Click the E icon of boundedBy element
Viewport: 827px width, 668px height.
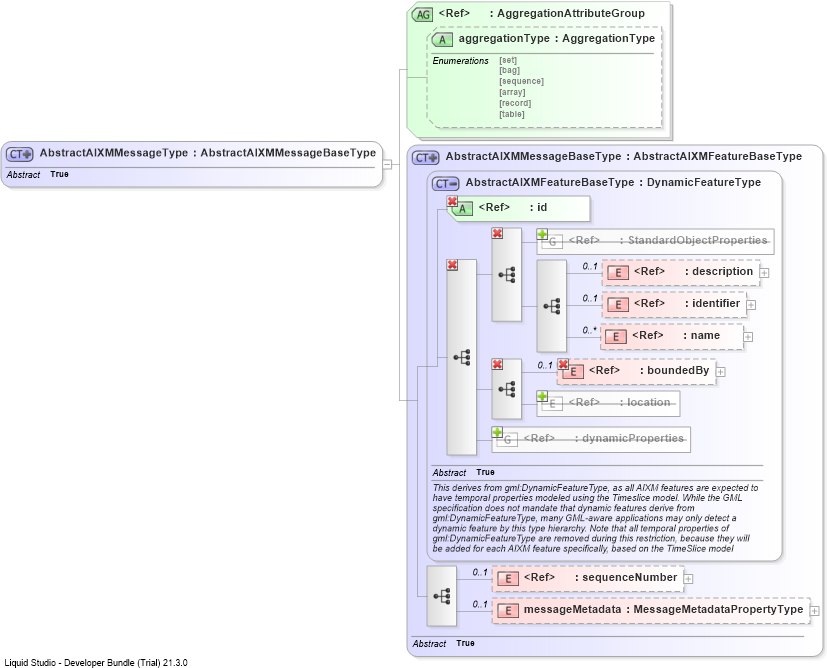573,372
